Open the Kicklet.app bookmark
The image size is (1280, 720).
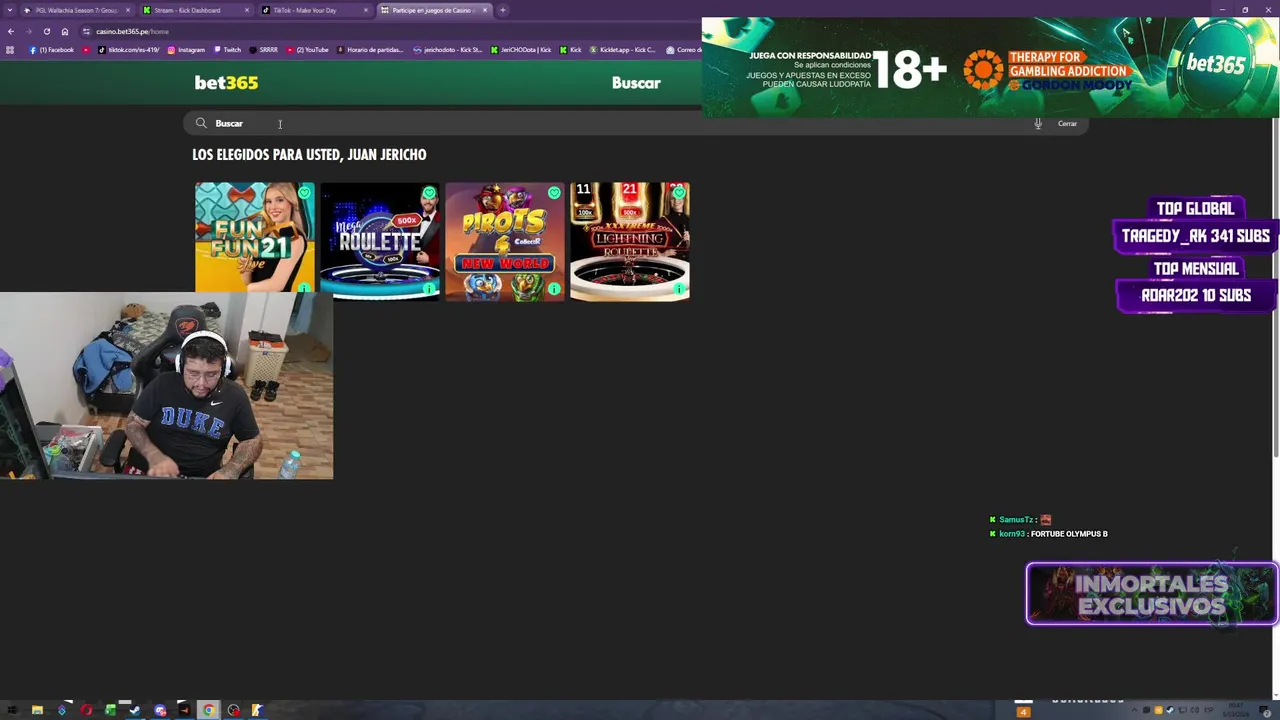pyautogui.click(x=622, y=50)
